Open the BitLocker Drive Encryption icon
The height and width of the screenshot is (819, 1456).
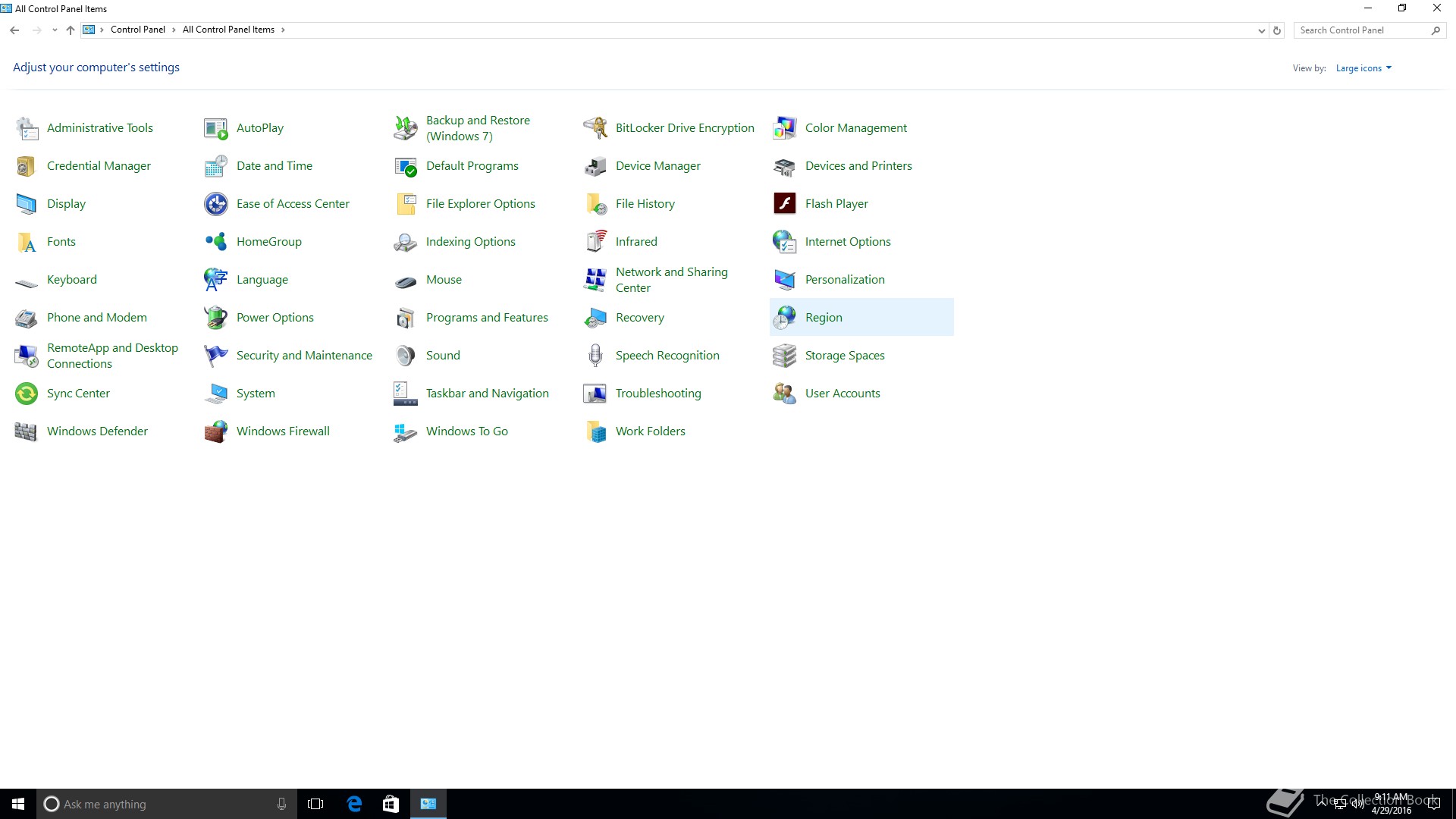tap(595, 128)
